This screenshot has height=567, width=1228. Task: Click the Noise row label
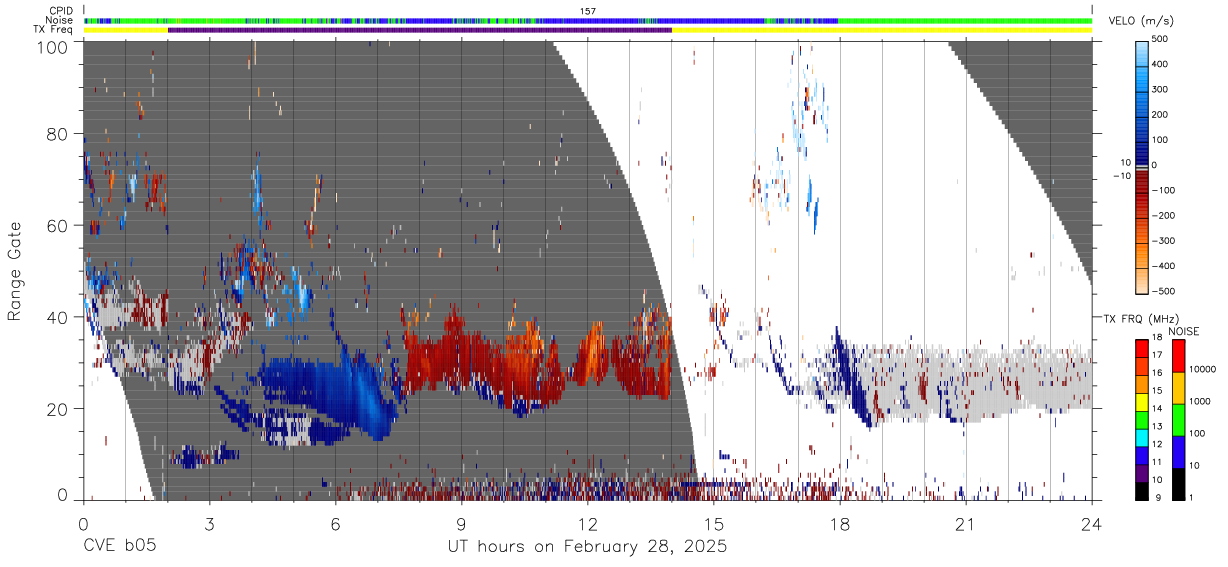click(x=60, y=20)
